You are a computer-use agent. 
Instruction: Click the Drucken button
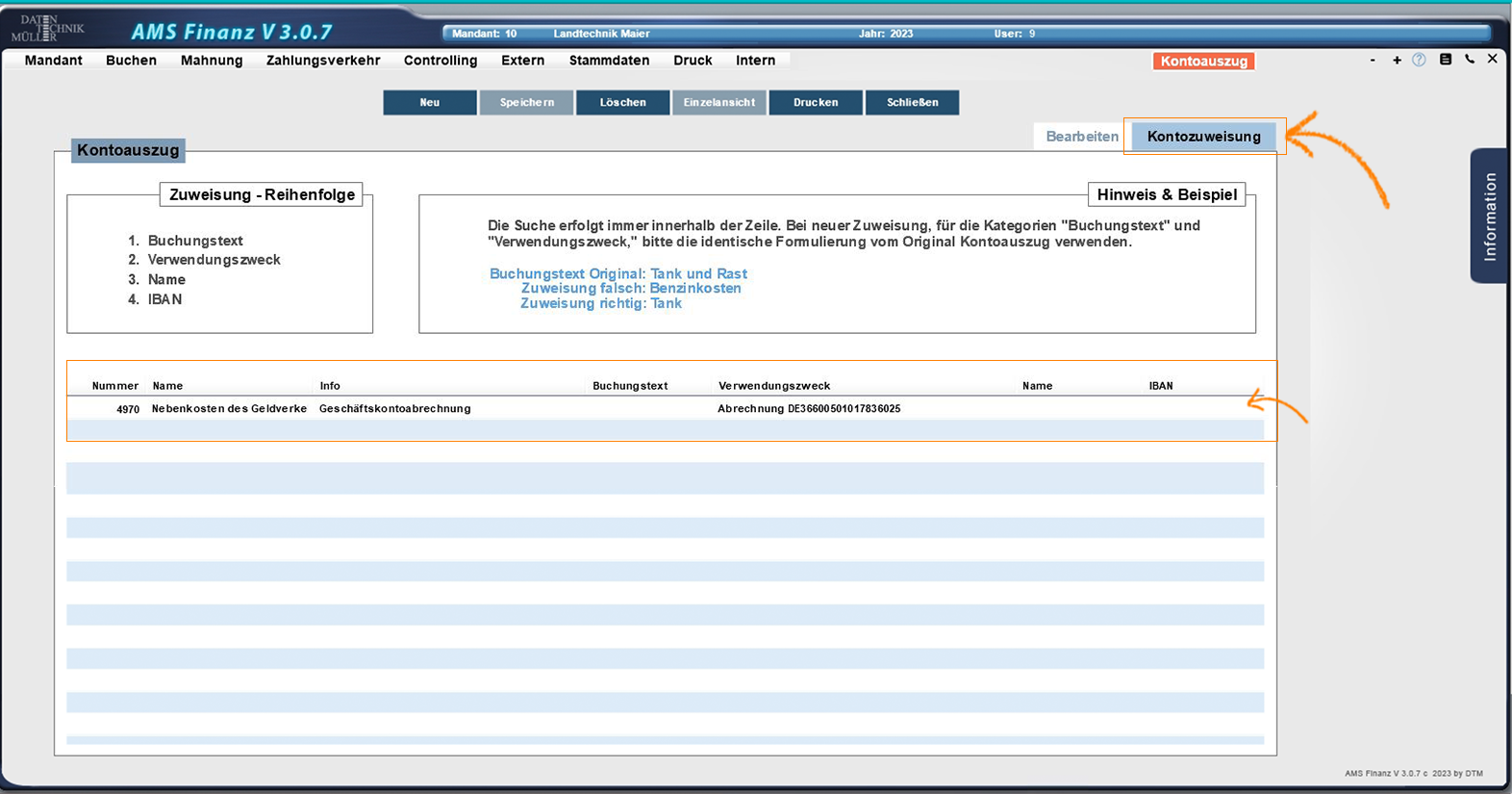[x=816, y=102]
